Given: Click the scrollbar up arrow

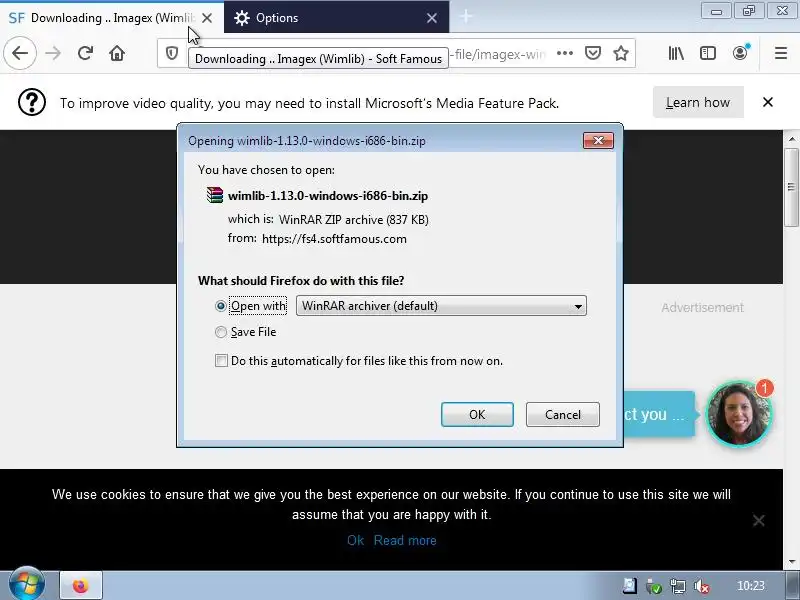Looking at the screenshot, I should [791, 139].
